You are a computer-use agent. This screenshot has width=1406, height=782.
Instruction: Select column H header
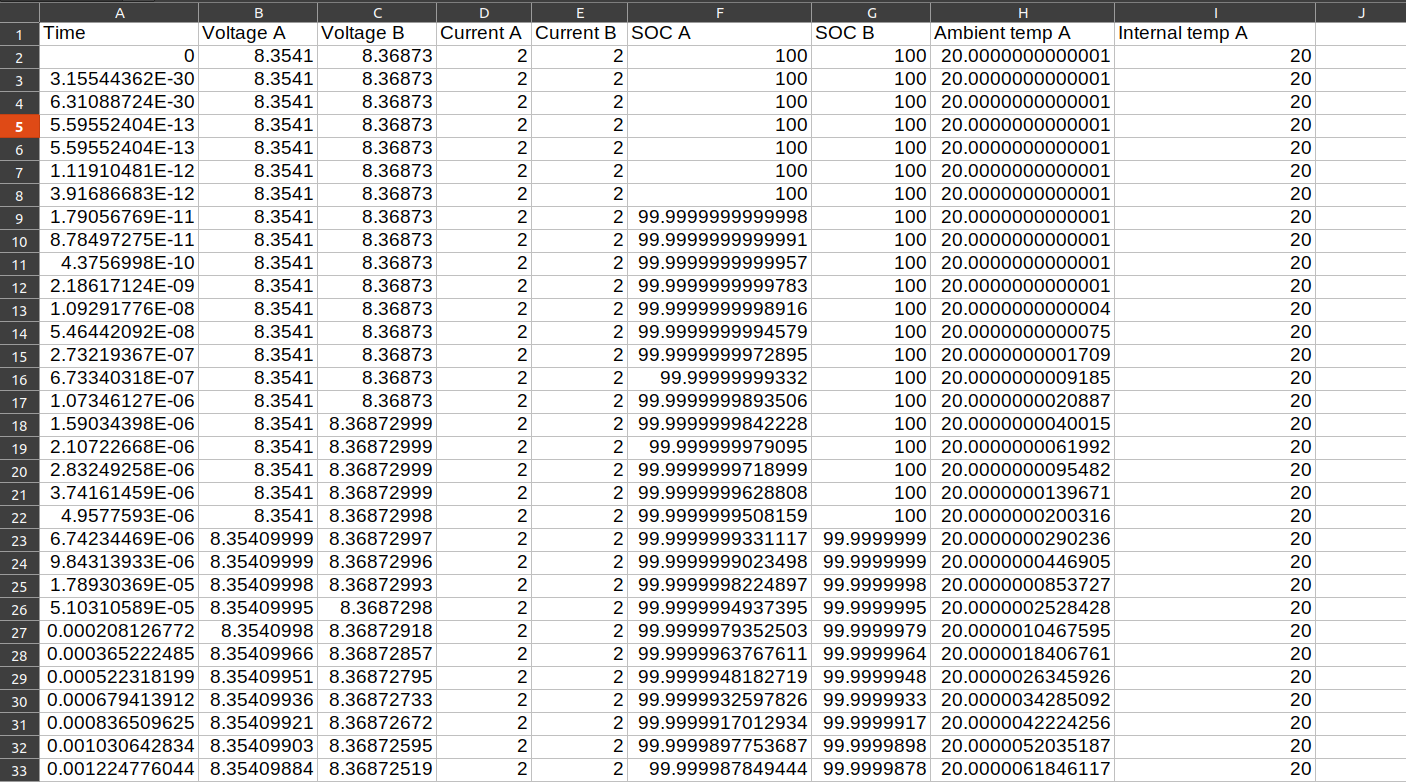(x=1022, y=11)
